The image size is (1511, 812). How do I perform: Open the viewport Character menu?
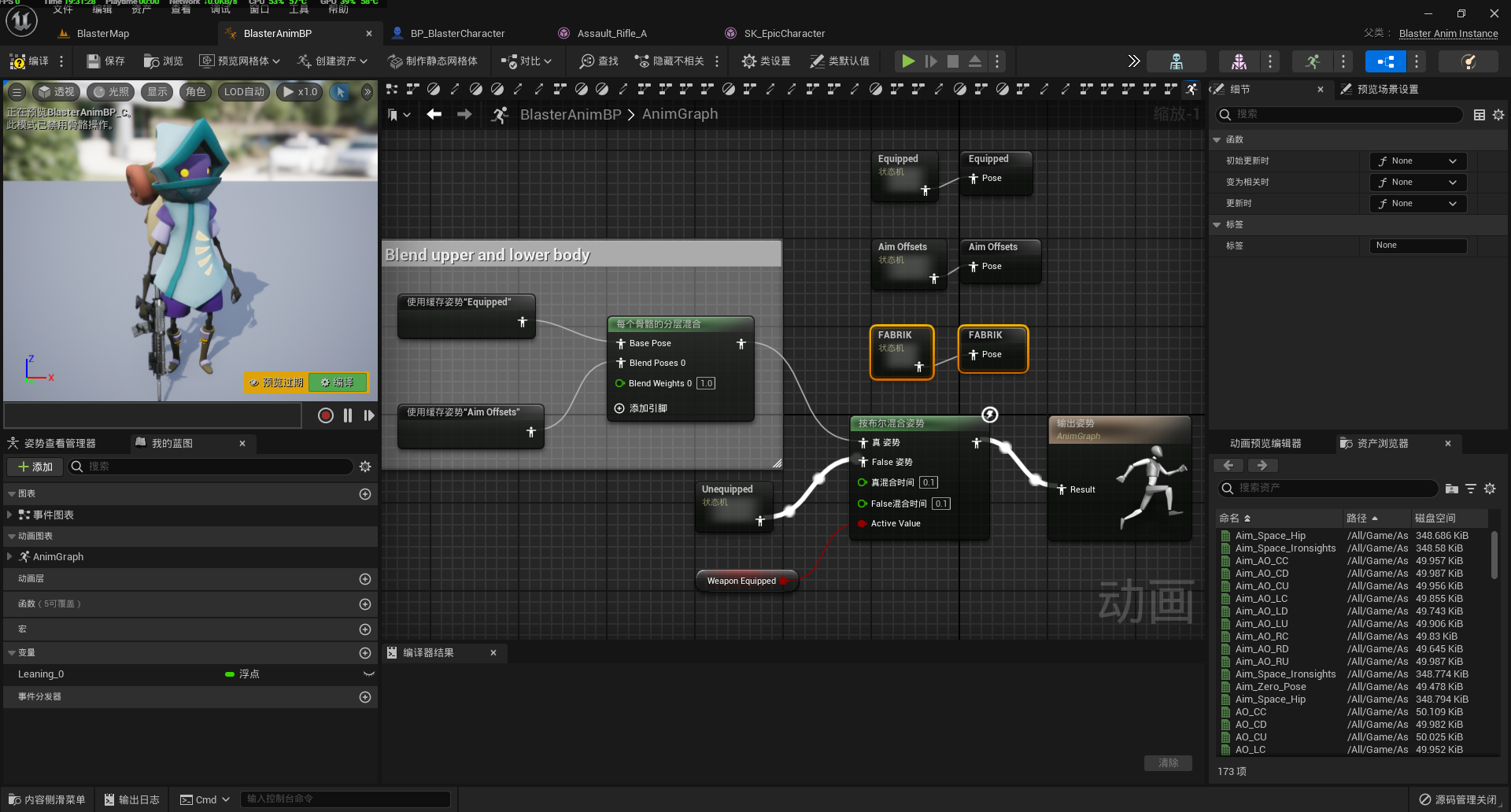tap(195, 92)
